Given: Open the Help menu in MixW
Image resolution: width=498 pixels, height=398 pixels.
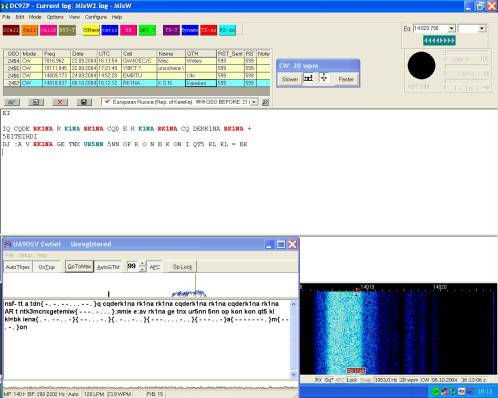Looking at the screenshot, I should pyautogui.click(x=117, y=17).
